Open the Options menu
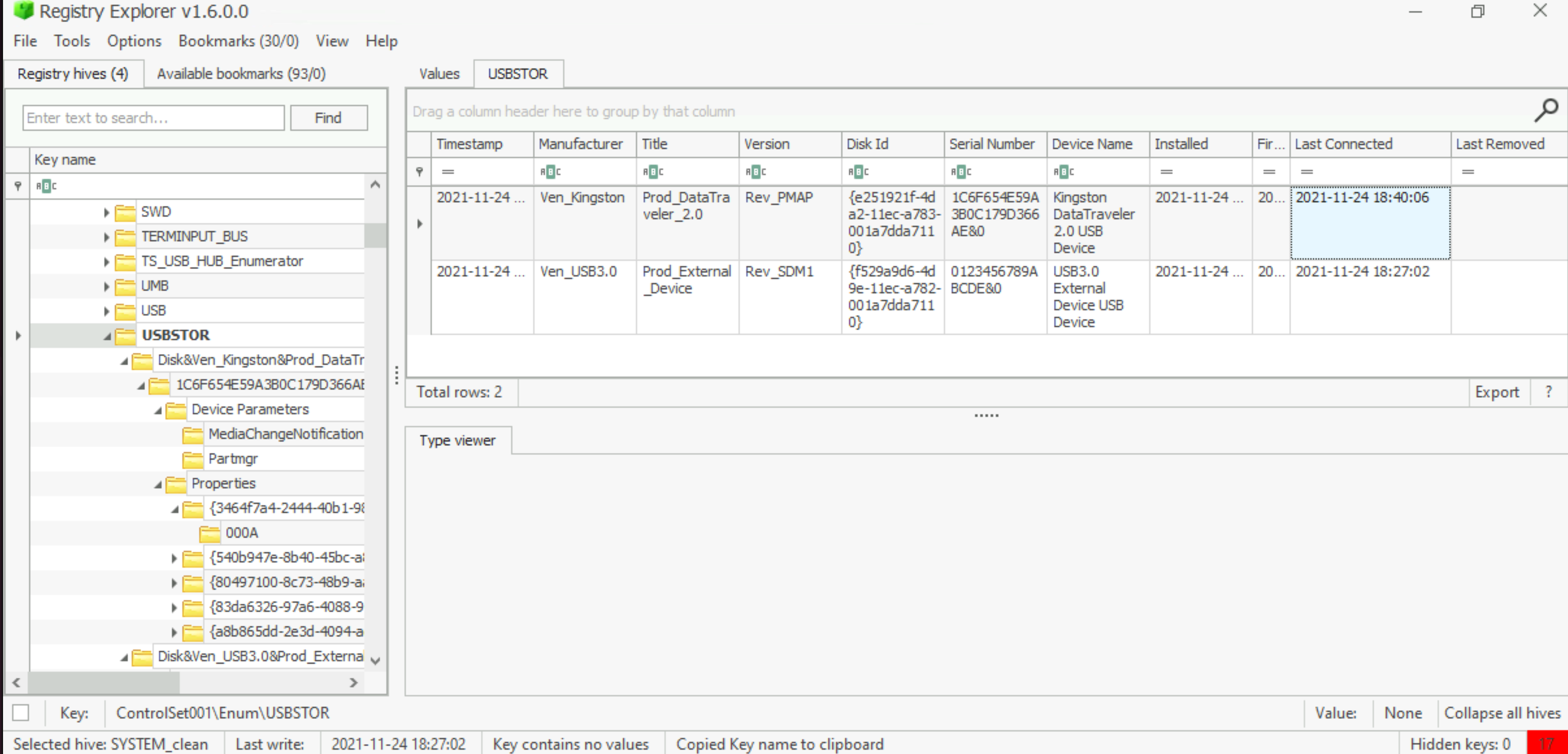The width and height of the screenshot is (1568, 754). pyautogui.click(x=134, y=41)
